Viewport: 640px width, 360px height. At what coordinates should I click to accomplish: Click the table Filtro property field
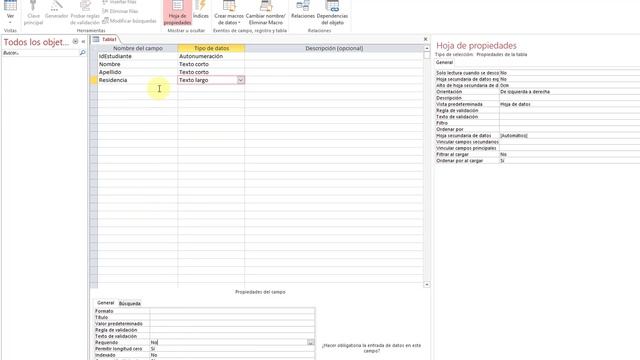point(569,123)
